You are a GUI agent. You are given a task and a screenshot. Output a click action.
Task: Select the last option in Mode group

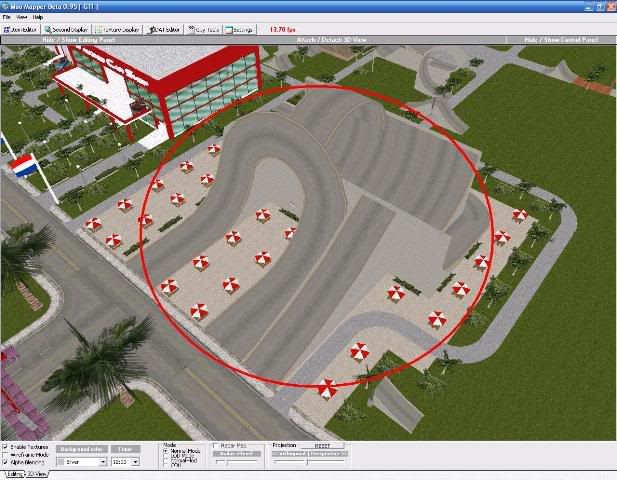(166, 465)
